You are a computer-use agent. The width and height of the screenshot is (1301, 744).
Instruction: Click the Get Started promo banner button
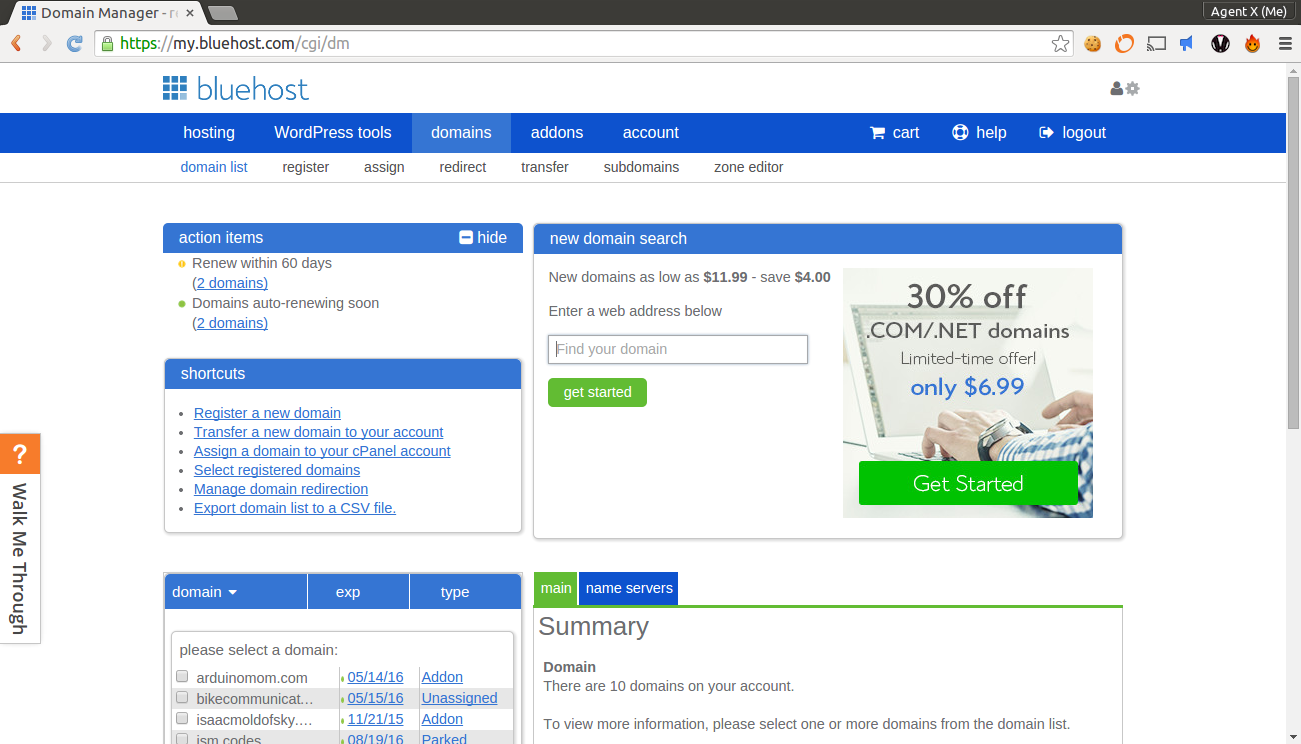pyautogui.click(x=968, y=483)
